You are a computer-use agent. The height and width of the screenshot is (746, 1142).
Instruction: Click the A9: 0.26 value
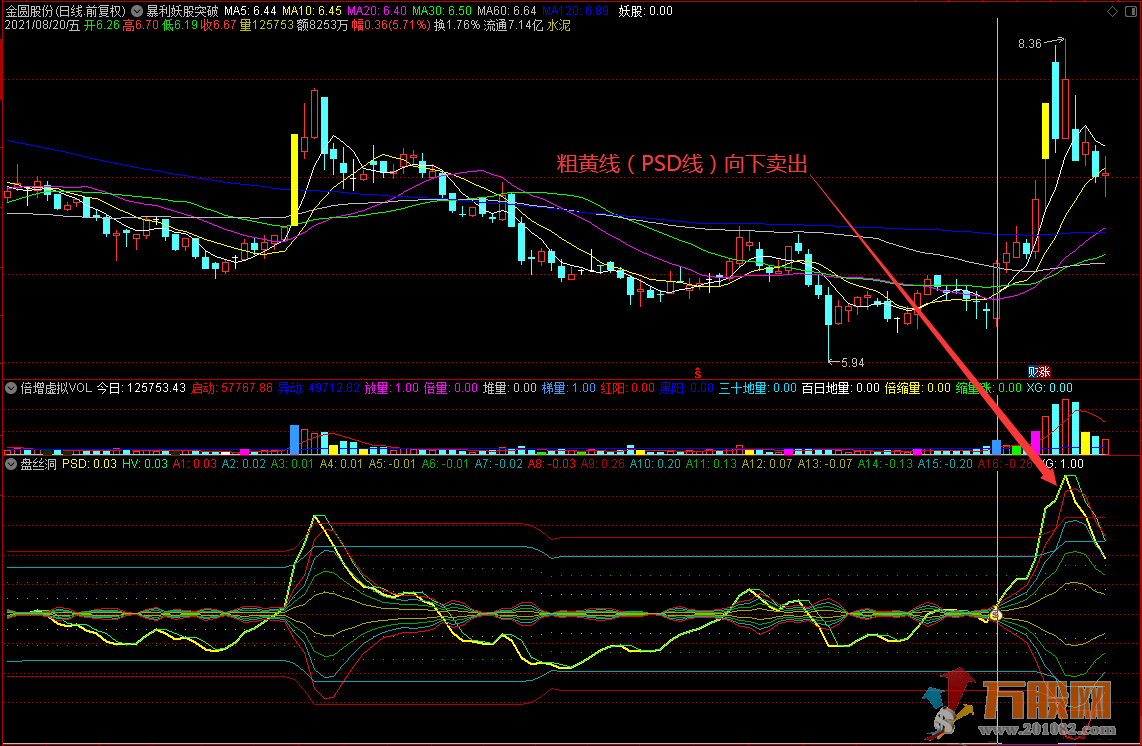coord(603,464)
